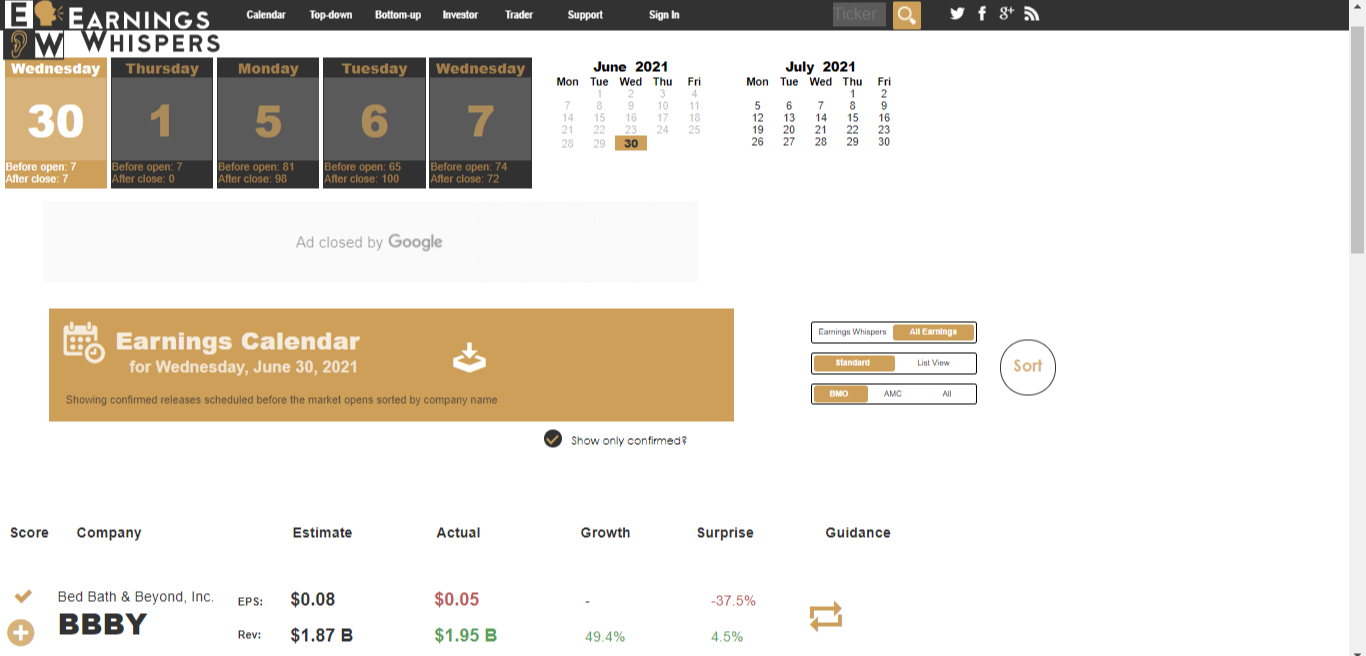Click the download calendar icon
Image resolution: width=1366 pixels, height=656 pixels.
[469, 357]
